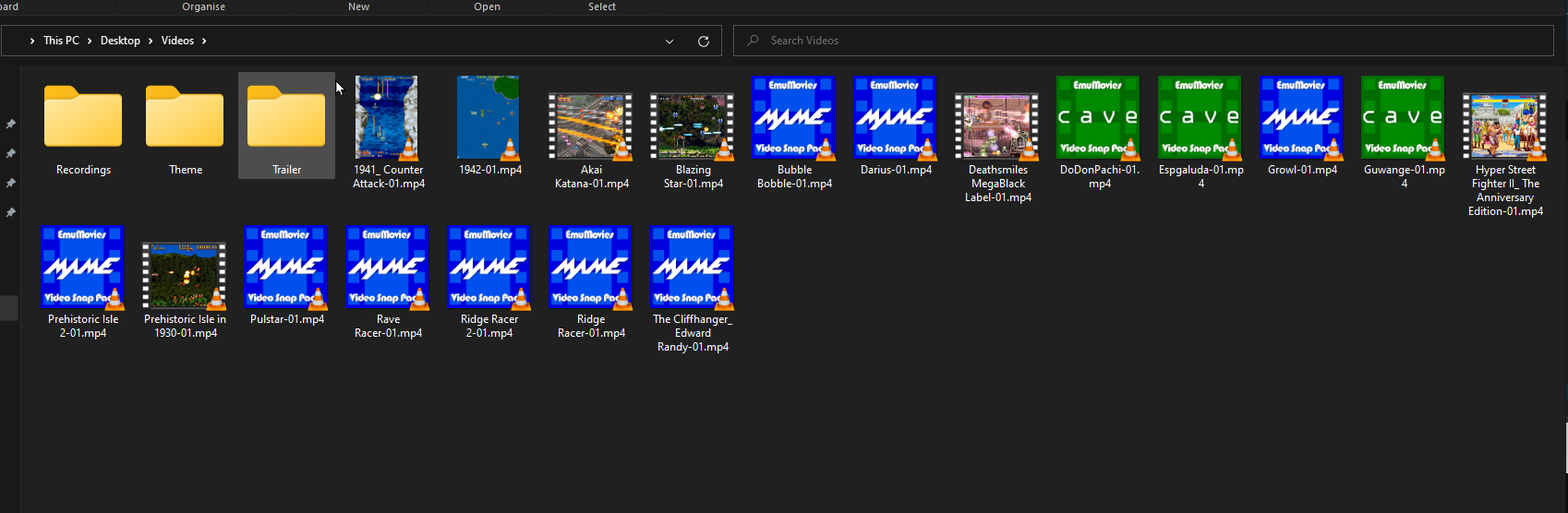Navigate to Desktop in the breadcrumb
The width and height of the screenshot is (1568, 513).
click(x=120, y=41)
